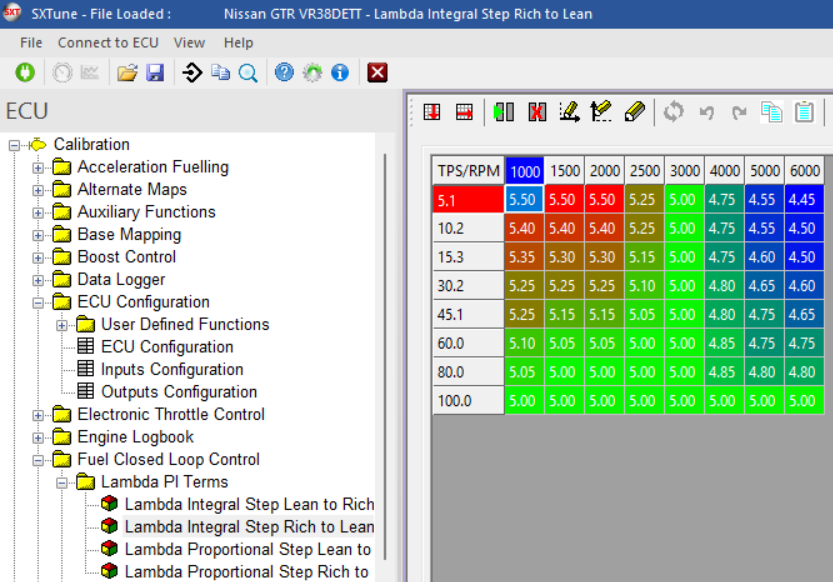Click the red X close file icon
833x582 pixels.
(377, 72)
